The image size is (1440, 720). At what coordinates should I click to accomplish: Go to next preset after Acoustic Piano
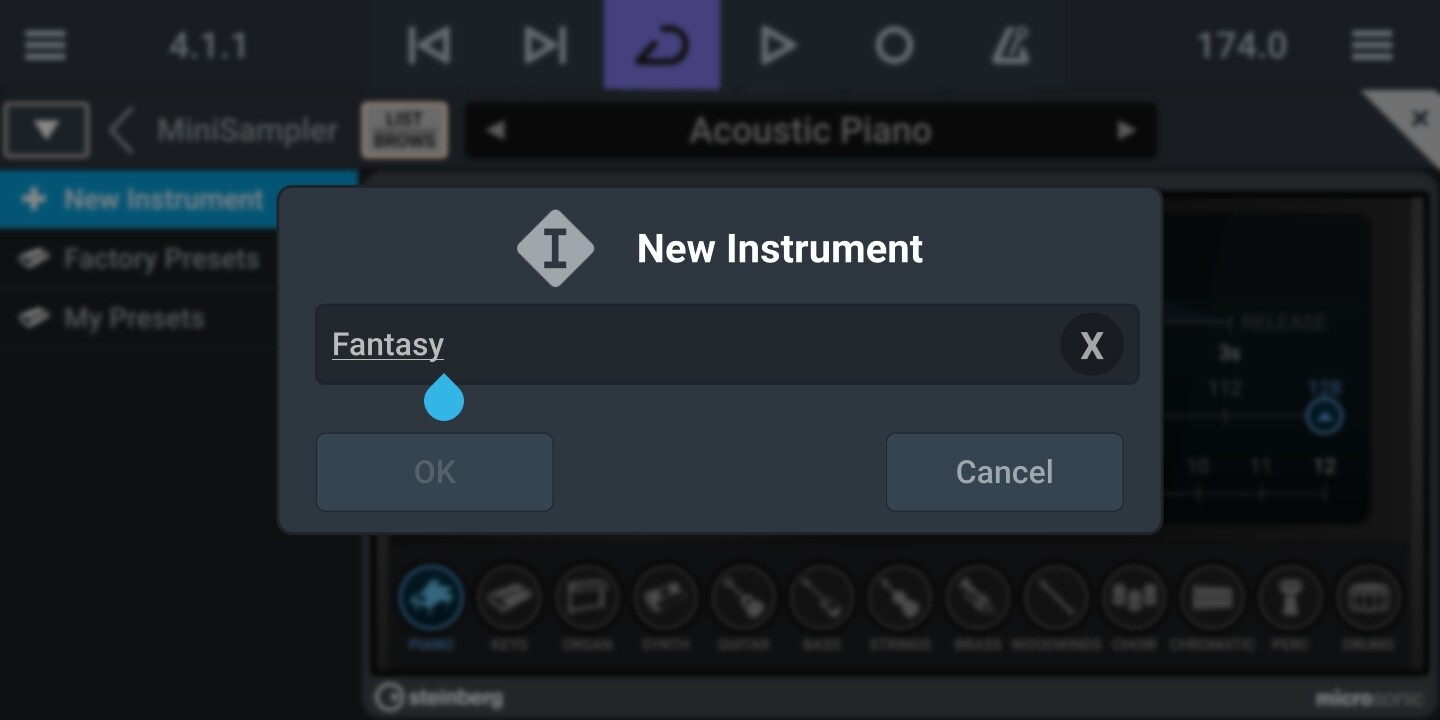point(1126,130)
